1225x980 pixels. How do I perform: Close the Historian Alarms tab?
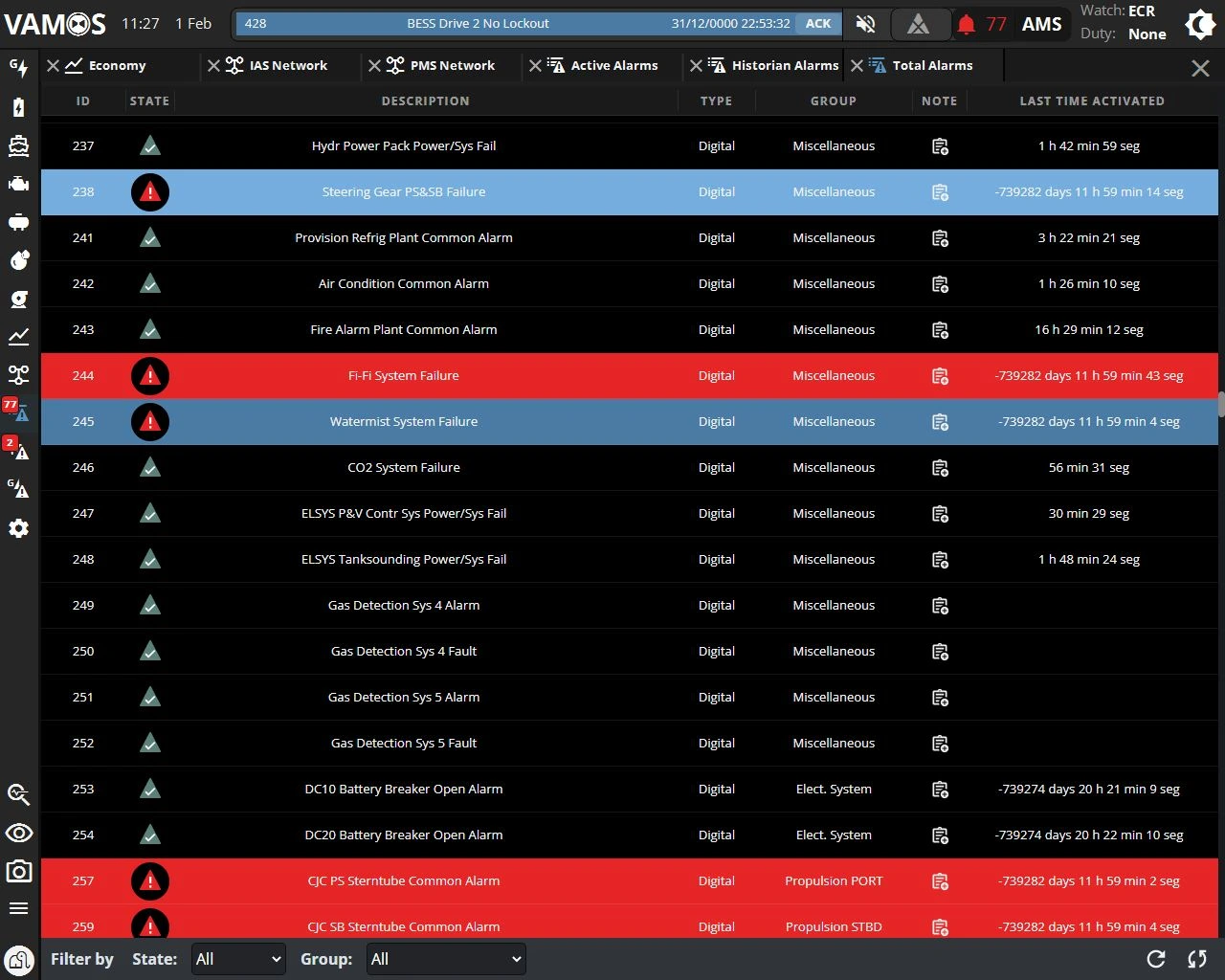click(x=696, y=65)
